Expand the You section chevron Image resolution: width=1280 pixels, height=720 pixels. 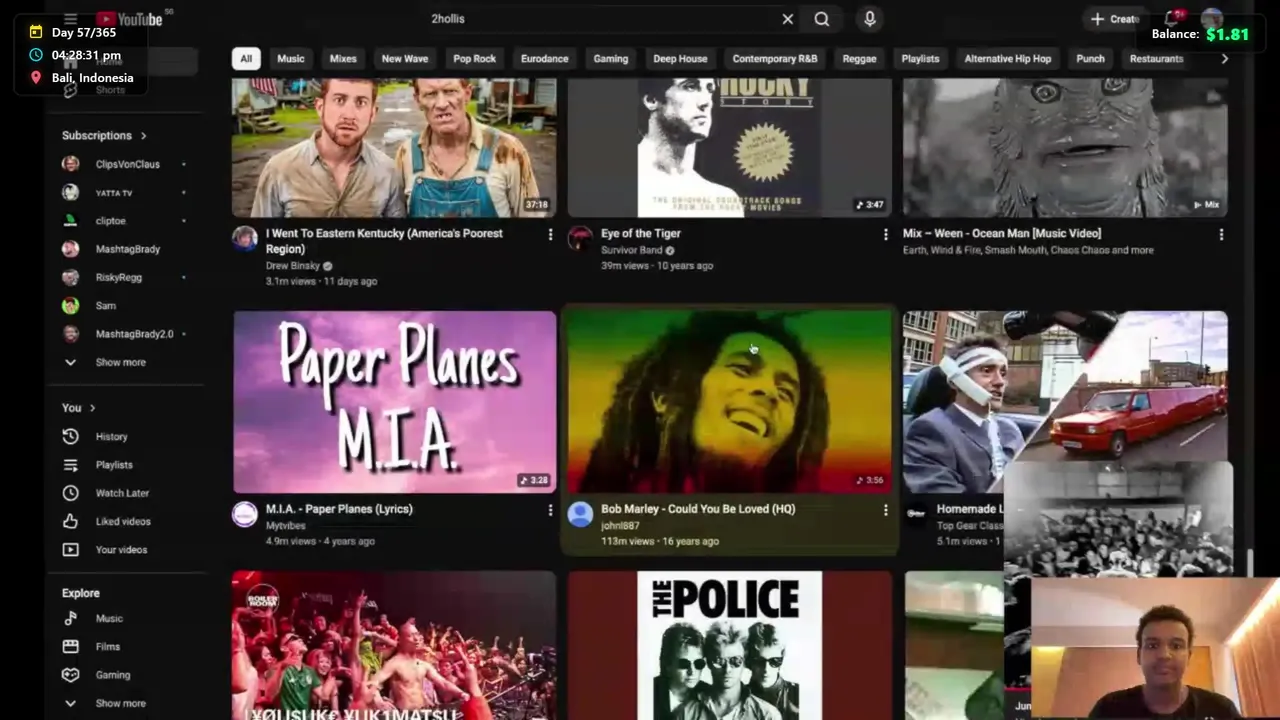pyautogui.click(x=92, y=408)
